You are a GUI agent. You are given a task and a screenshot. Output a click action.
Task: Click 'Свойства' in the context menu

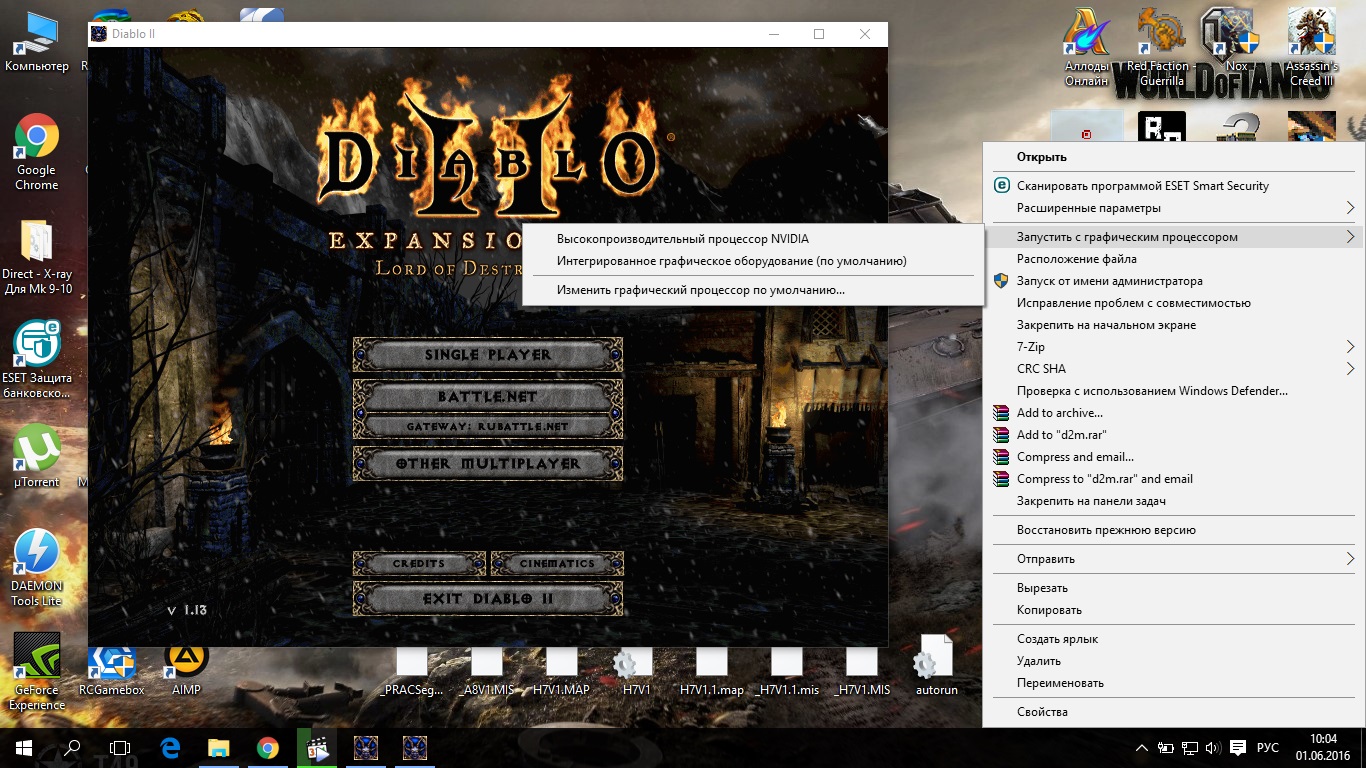(1042, 712)
